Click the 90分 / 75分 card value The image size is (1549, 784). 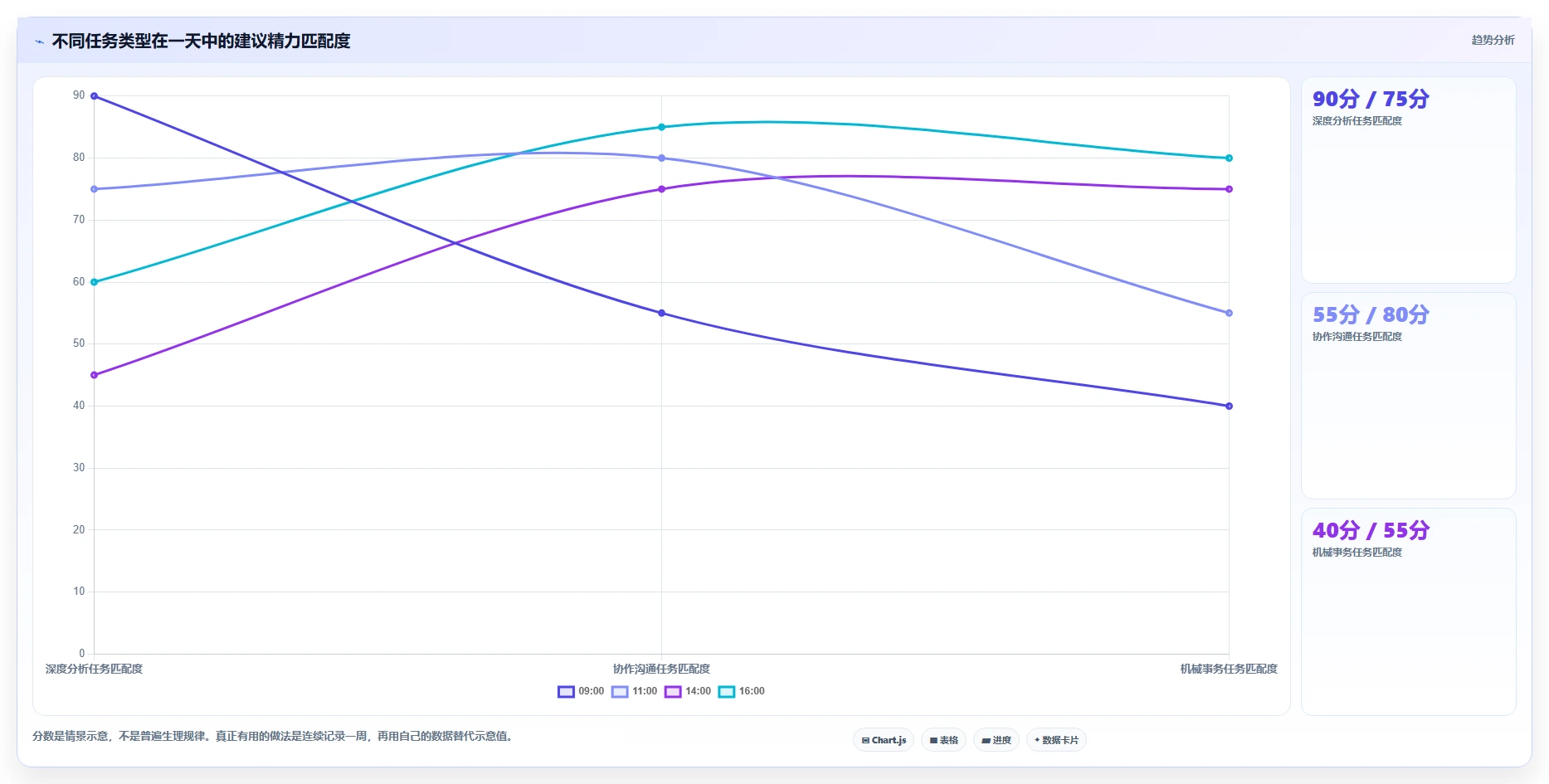[x=1371, y=99]
